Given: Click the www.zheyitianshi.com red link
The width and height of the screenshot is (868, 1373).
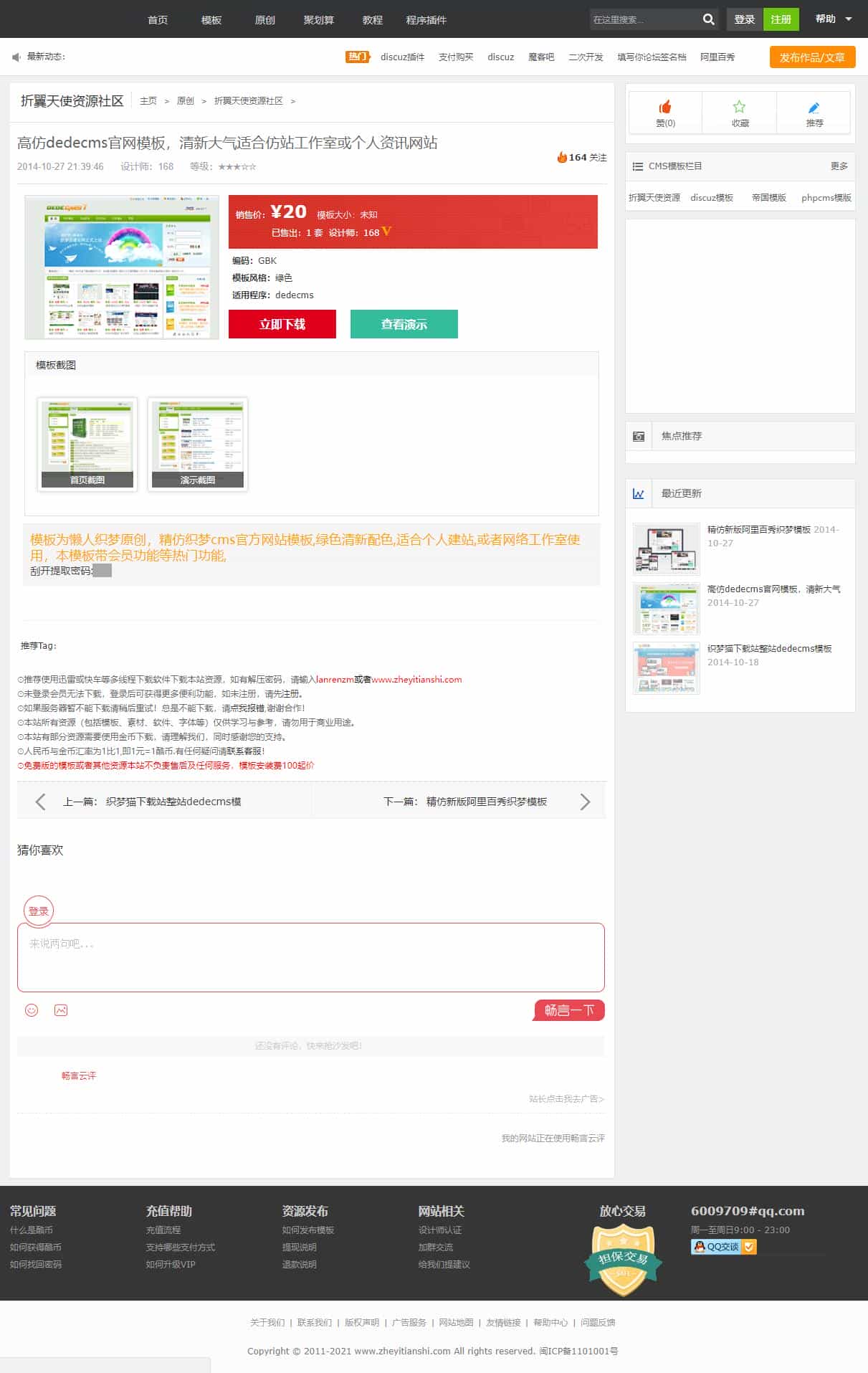Looking at the screenshot, I should pos(416,680).
